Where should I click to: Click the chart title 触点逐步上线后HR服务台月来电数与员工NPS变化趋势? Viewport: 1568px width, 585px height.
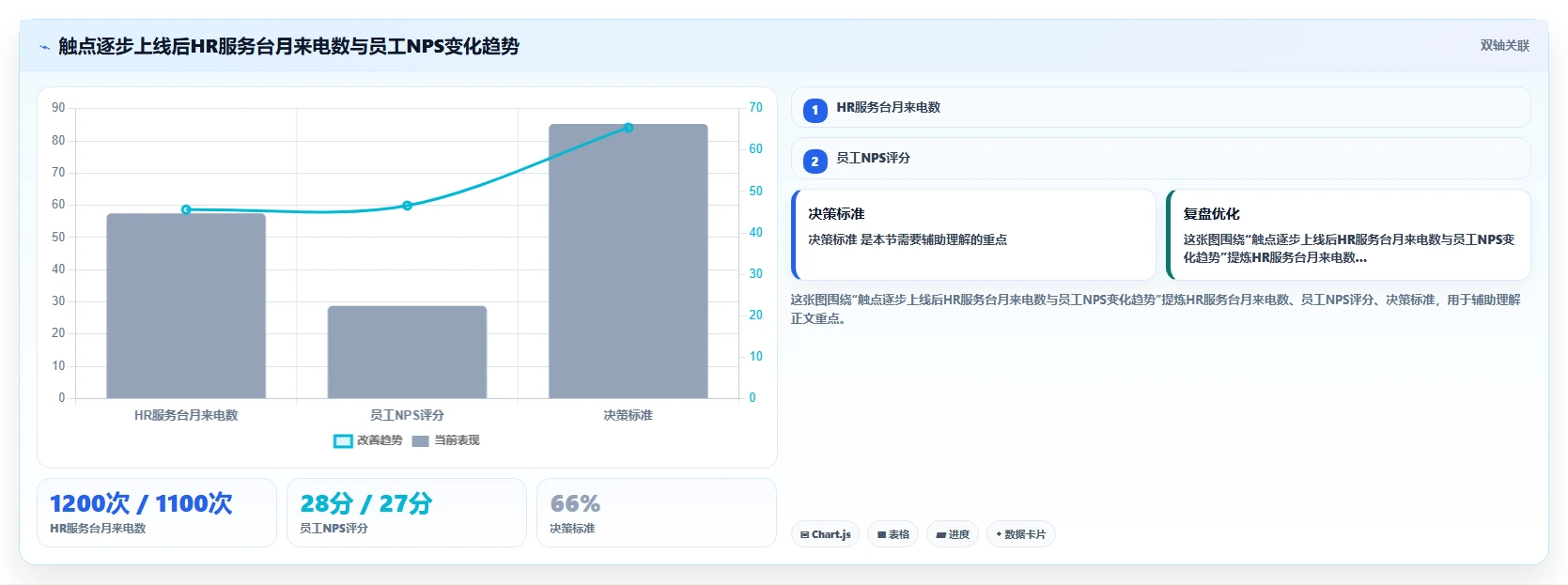click(x=288, y=46)
